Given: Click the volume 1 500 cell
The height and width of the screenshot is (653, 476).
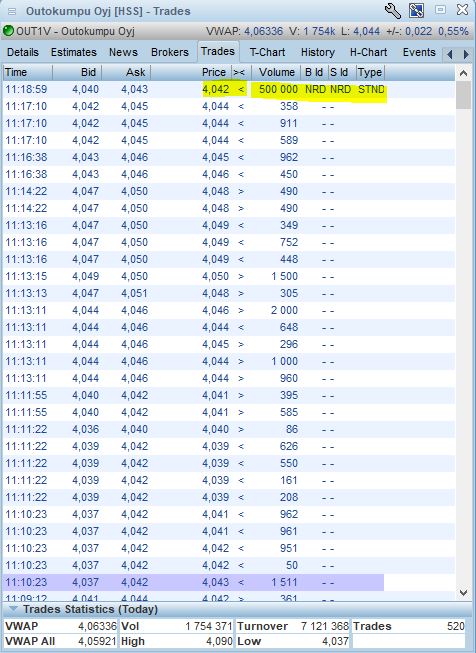Looking at the screenshot, I should (284, 276).
